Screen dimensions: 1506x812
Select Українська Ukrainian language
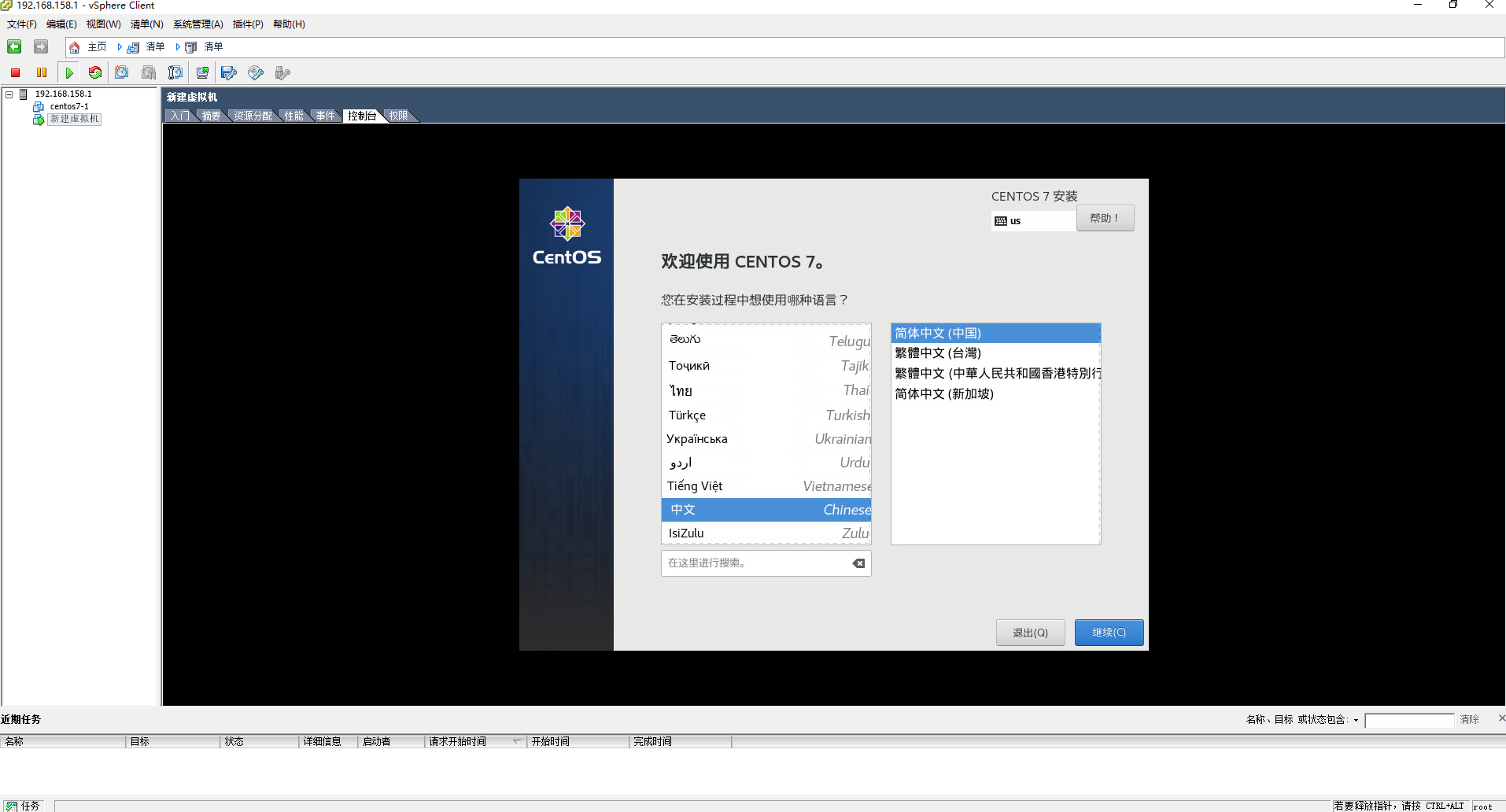tap(766, 439)
